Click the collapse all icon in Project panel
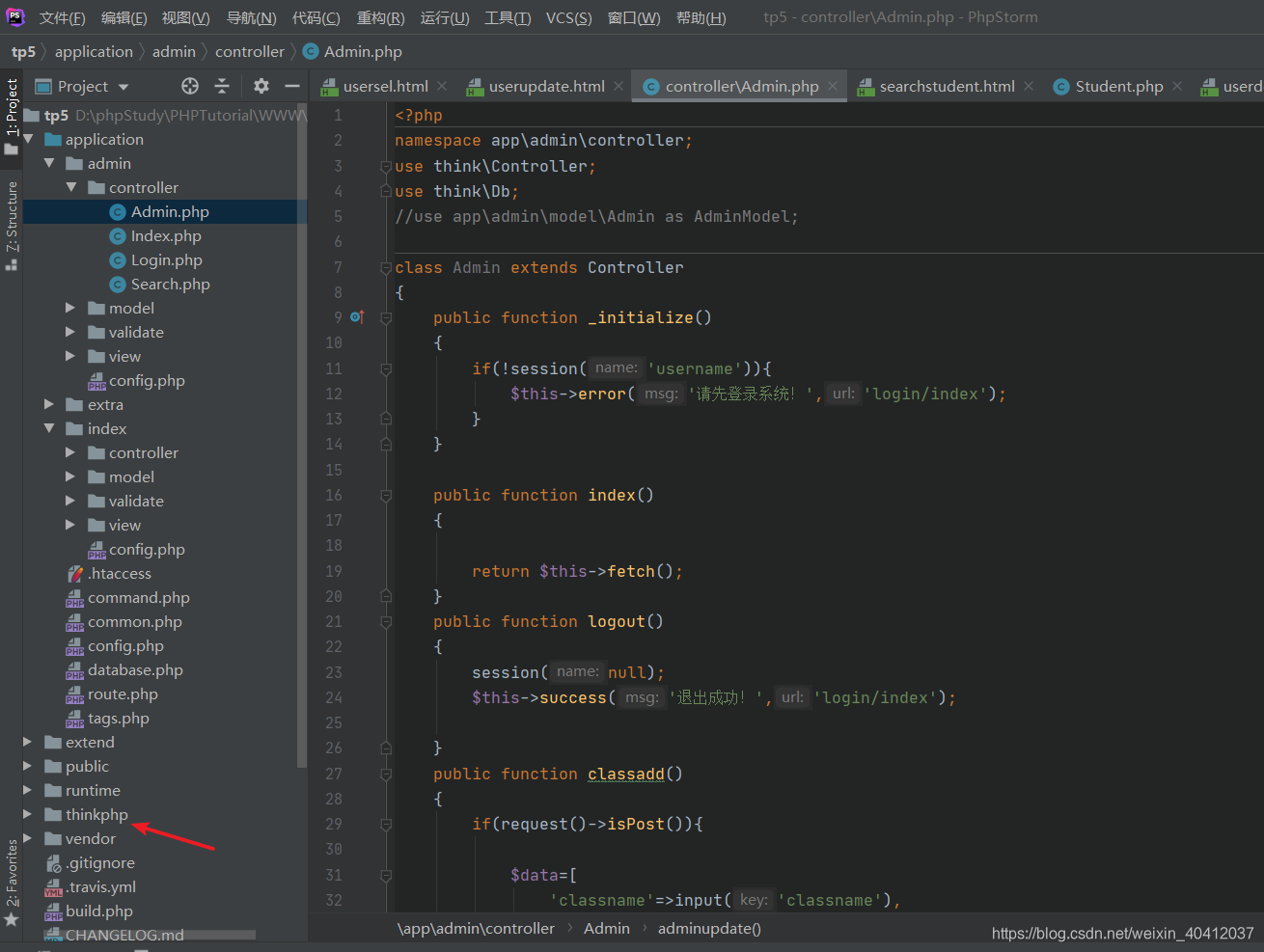This screenshot has width=1264, height=952. pyautogui.click(x=222, y=86)
